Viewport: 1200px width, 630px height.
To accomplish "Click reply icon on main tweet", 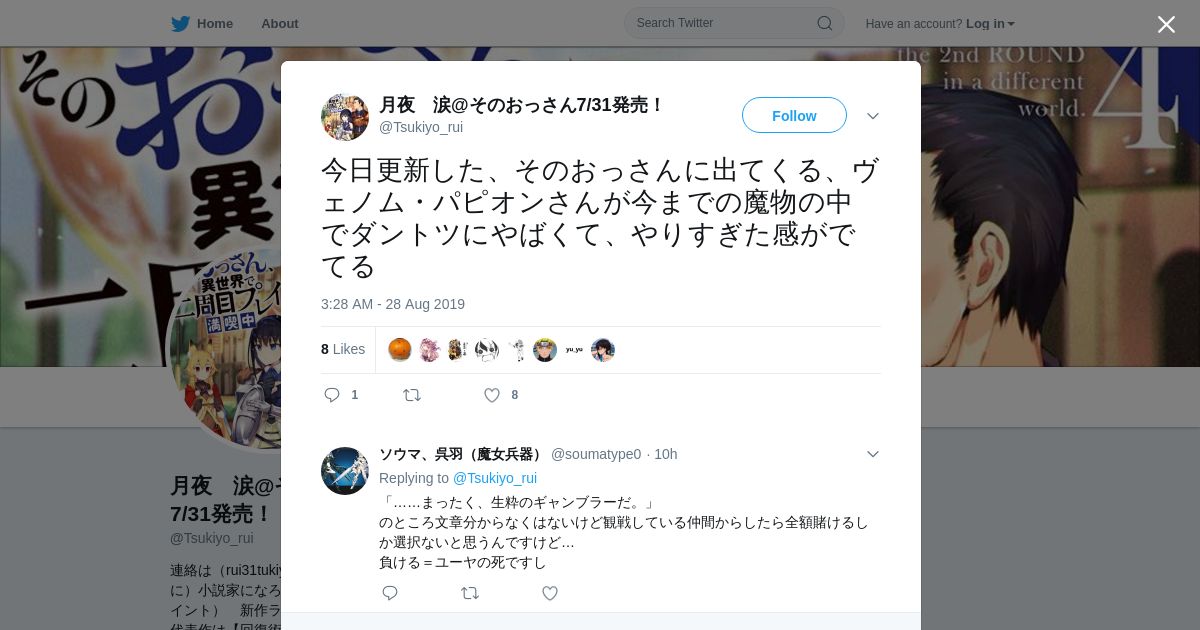I will pyautogui.click(x=332, y=395).
